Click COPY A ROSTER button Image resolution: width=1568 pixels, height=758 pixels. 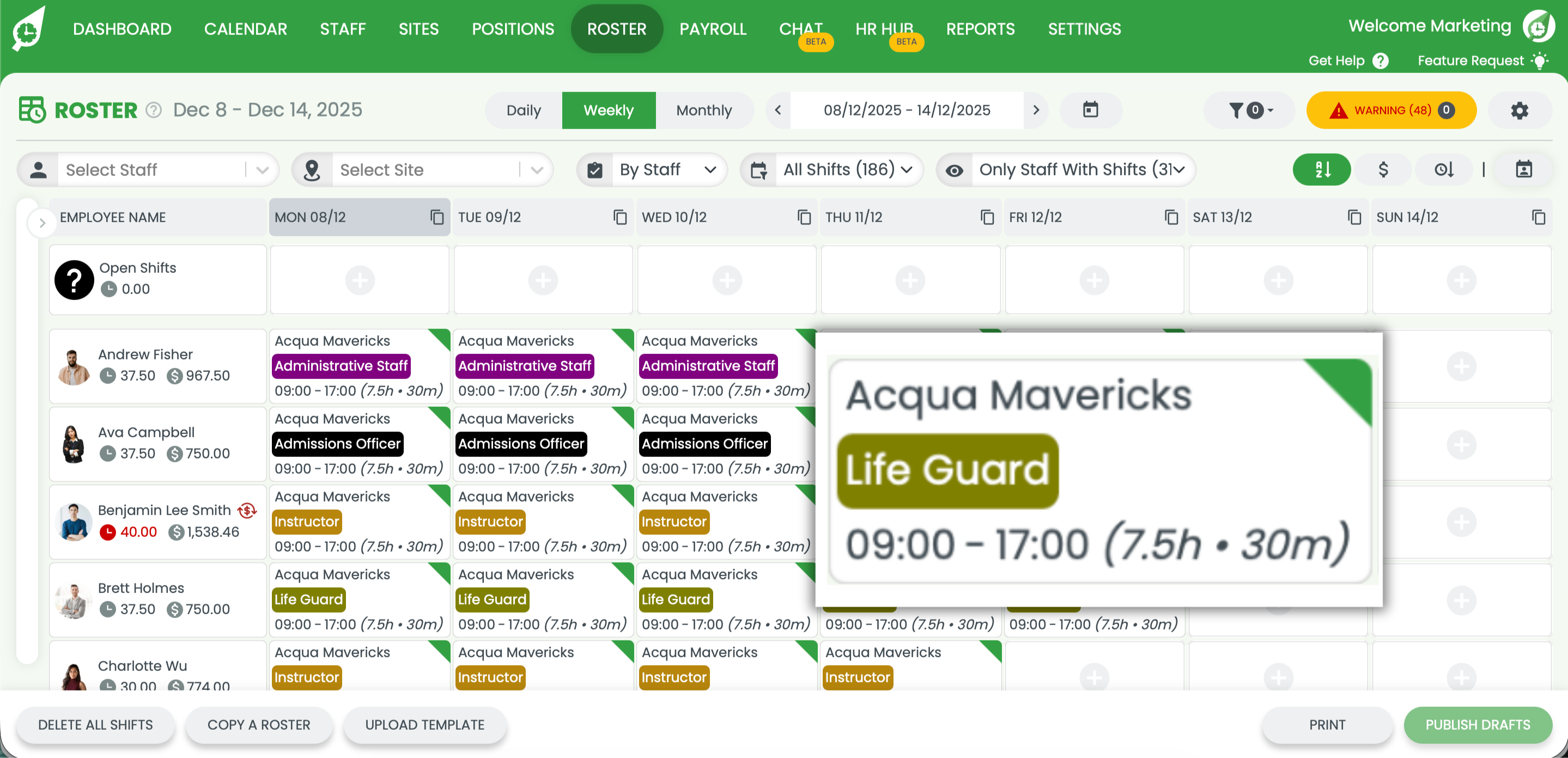coord(259,725)
